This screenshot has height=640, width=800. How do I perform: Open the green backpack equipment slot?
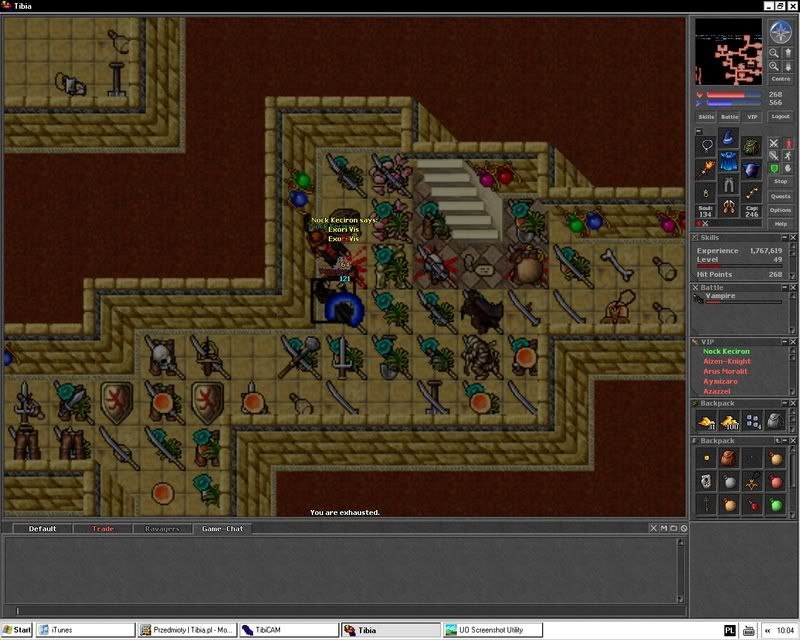(x=751, y=145)
